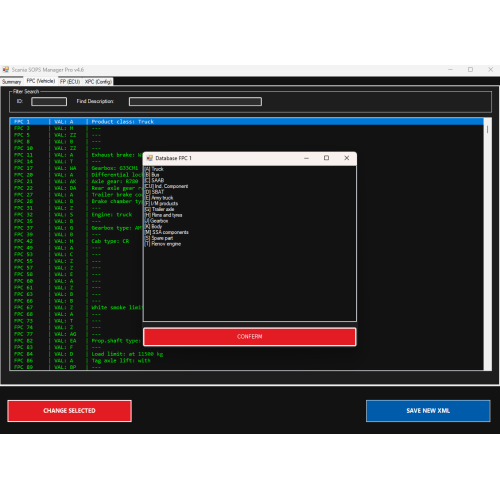Focus the Find Description search field
This screenshot has width=500, height=500.
195,102
